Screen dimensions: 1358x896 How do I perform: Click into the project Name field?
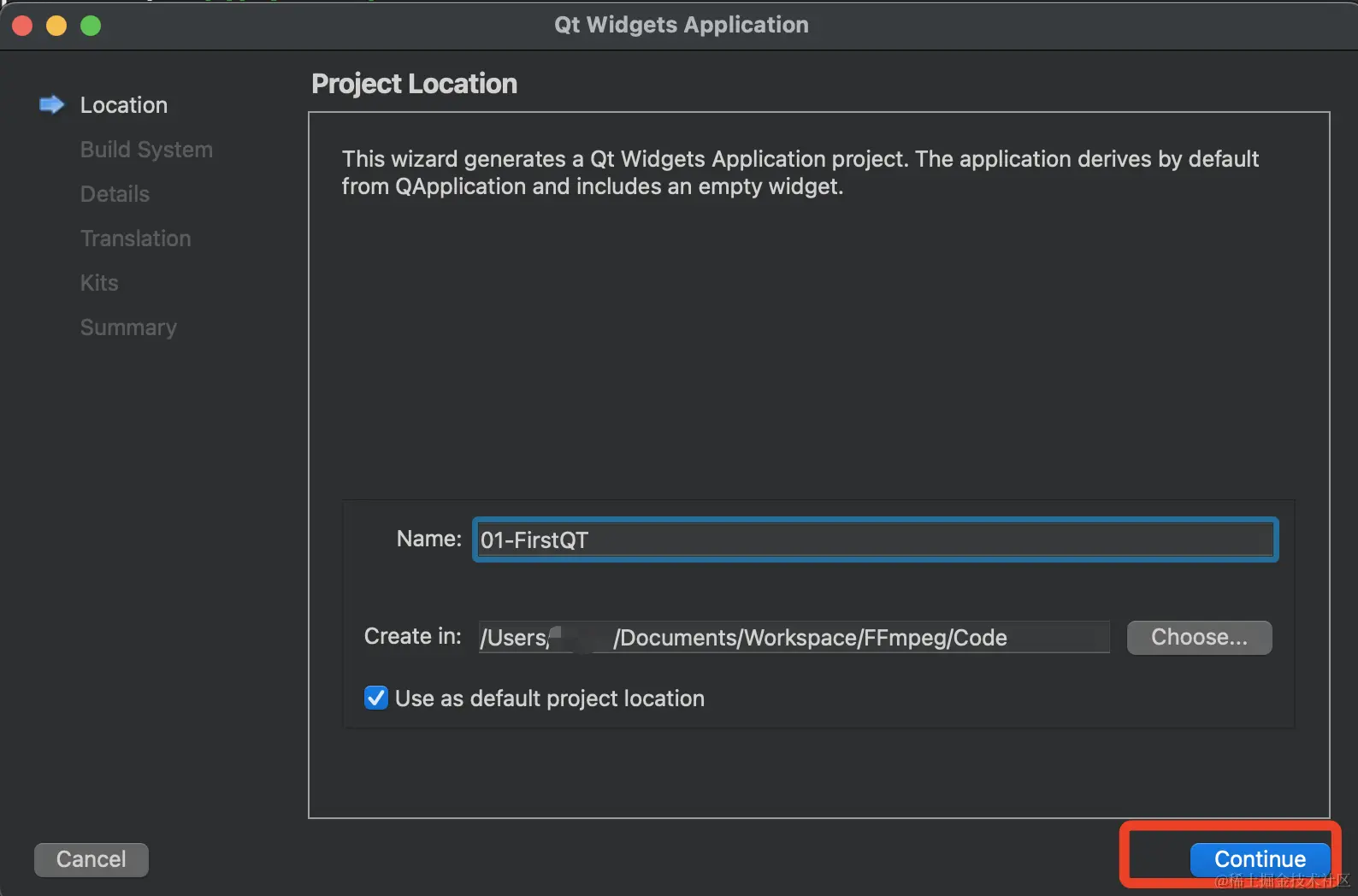[x=875, y=539]
